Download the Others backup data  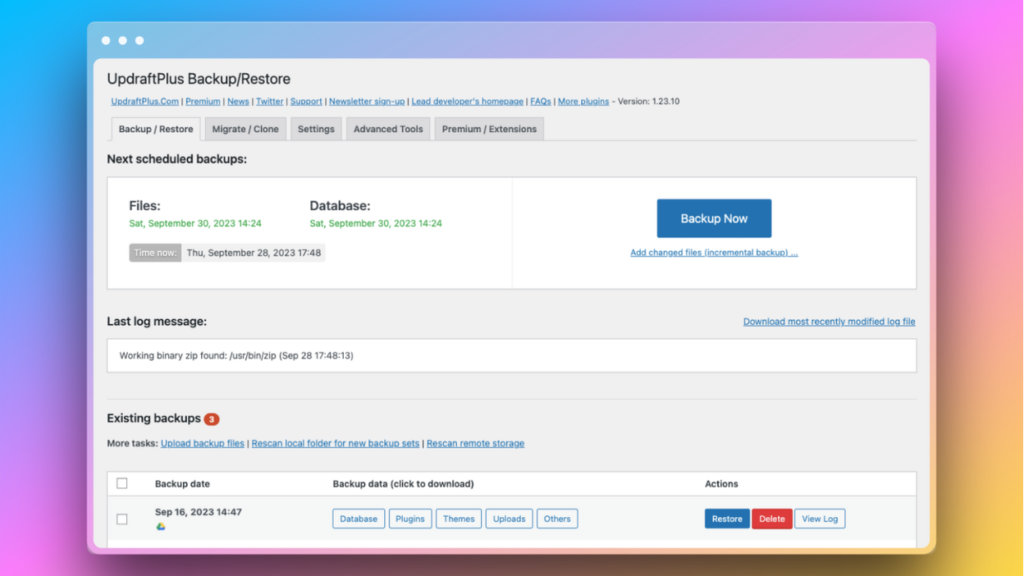coord(557,519)
